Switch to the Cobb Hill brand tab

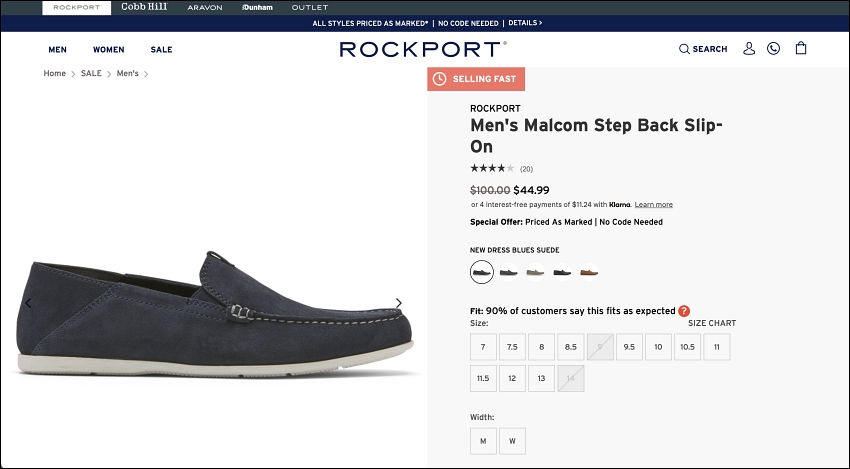144,7
